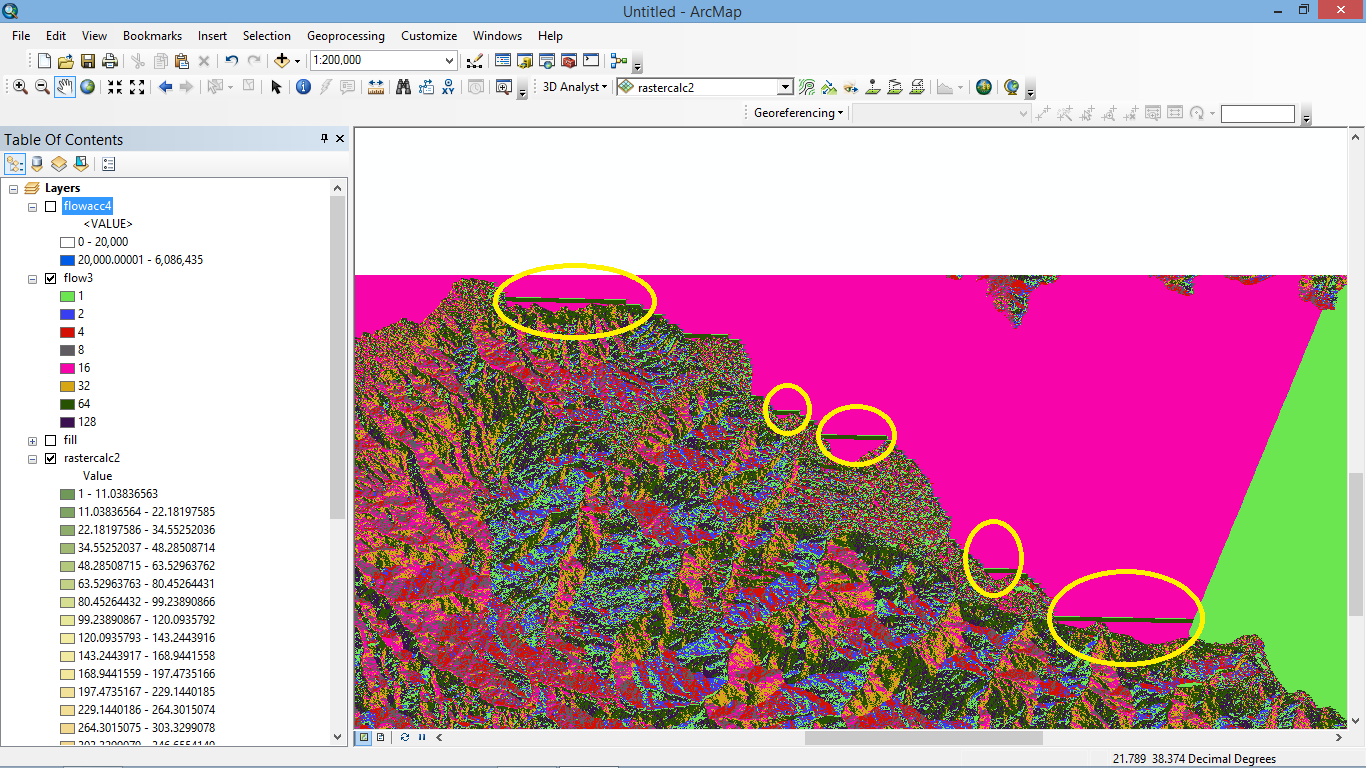
Task: Select the Select Elements arrow tool
Action: tap(276, 87)
